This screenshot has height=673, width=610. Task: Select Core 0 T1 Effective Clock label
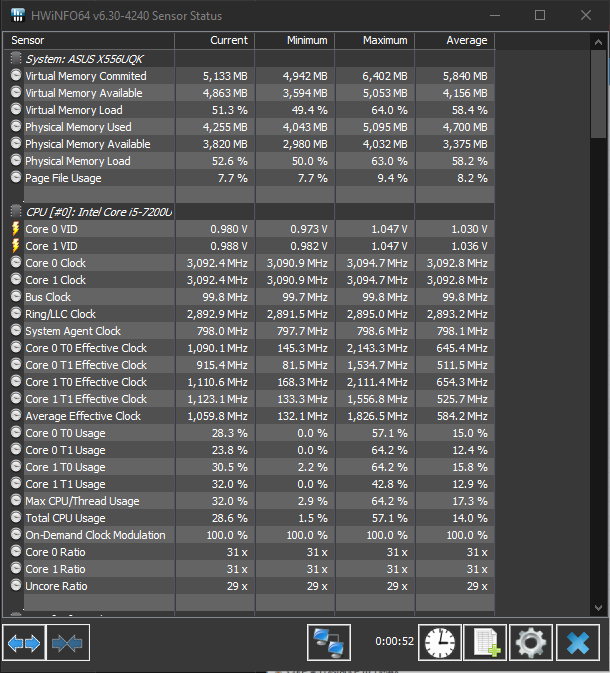86,365
